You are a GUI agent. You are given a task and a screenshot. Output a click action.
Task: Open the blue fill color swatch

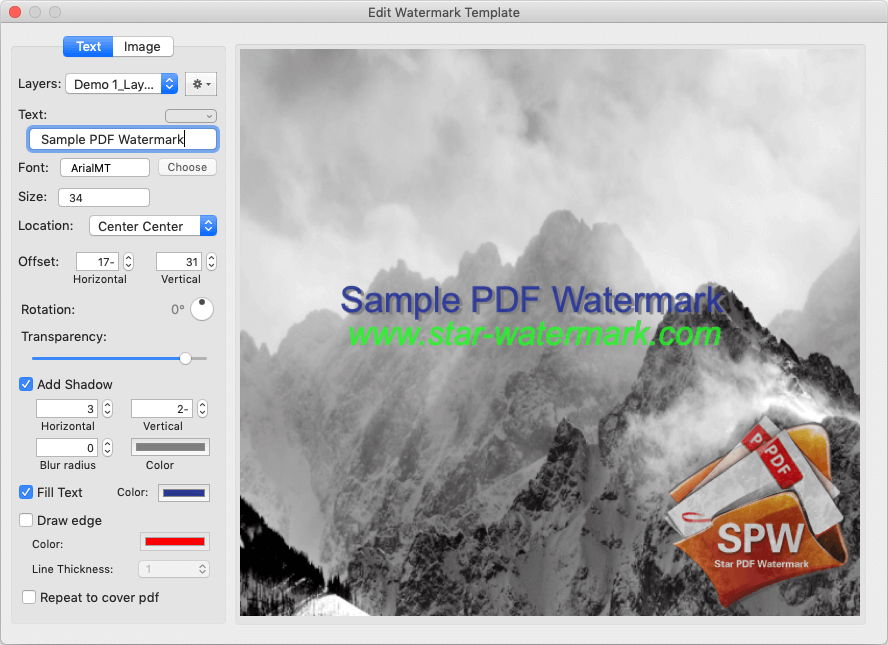pyautogui.click(x=183, y=493)
